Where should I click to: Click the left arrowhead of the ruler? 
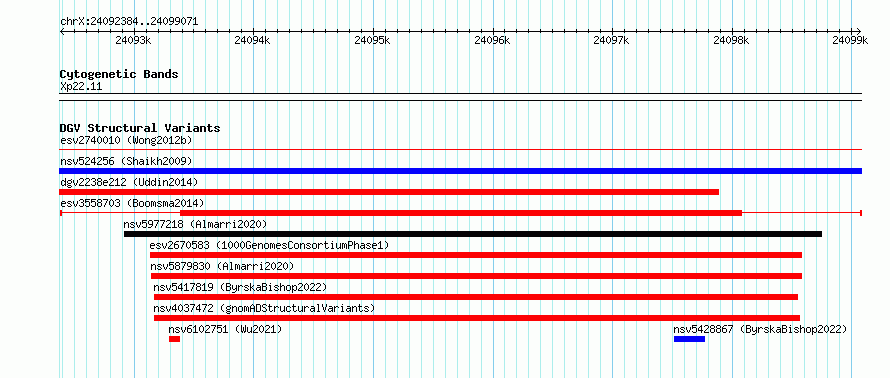coord(62,31)
